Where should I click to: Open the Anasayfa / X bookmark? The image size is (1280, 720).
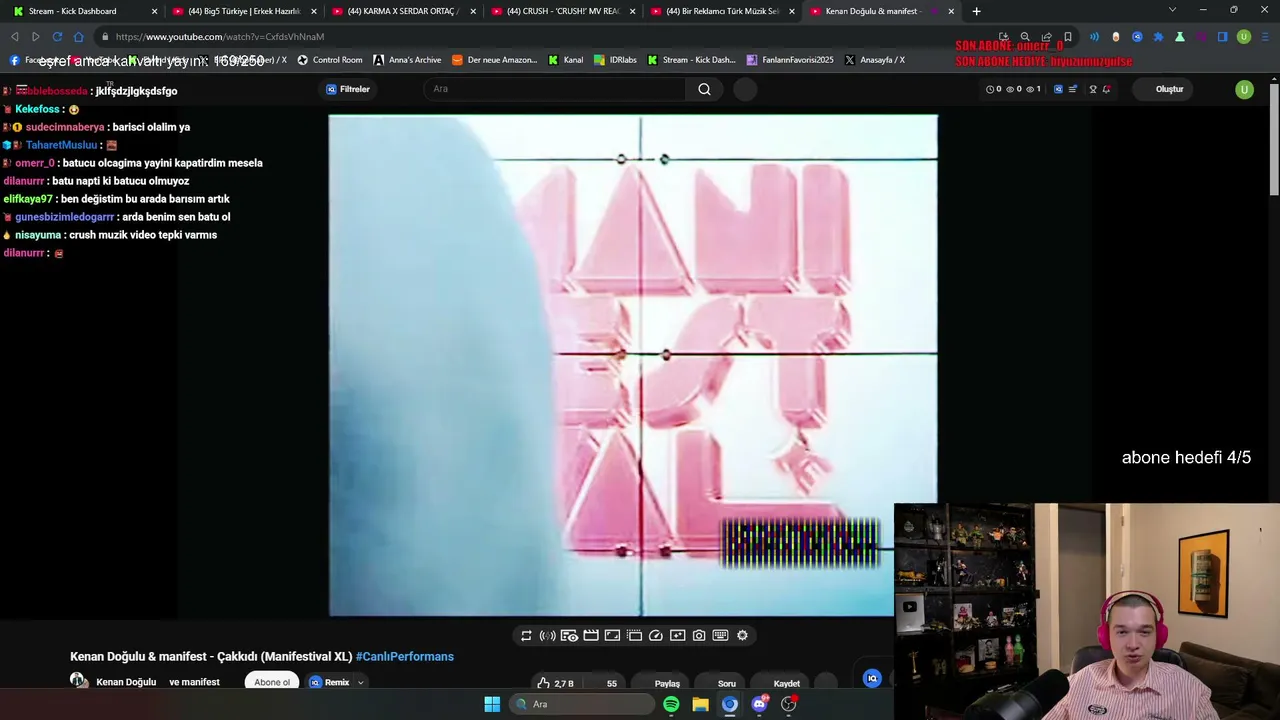click(875, 60)
